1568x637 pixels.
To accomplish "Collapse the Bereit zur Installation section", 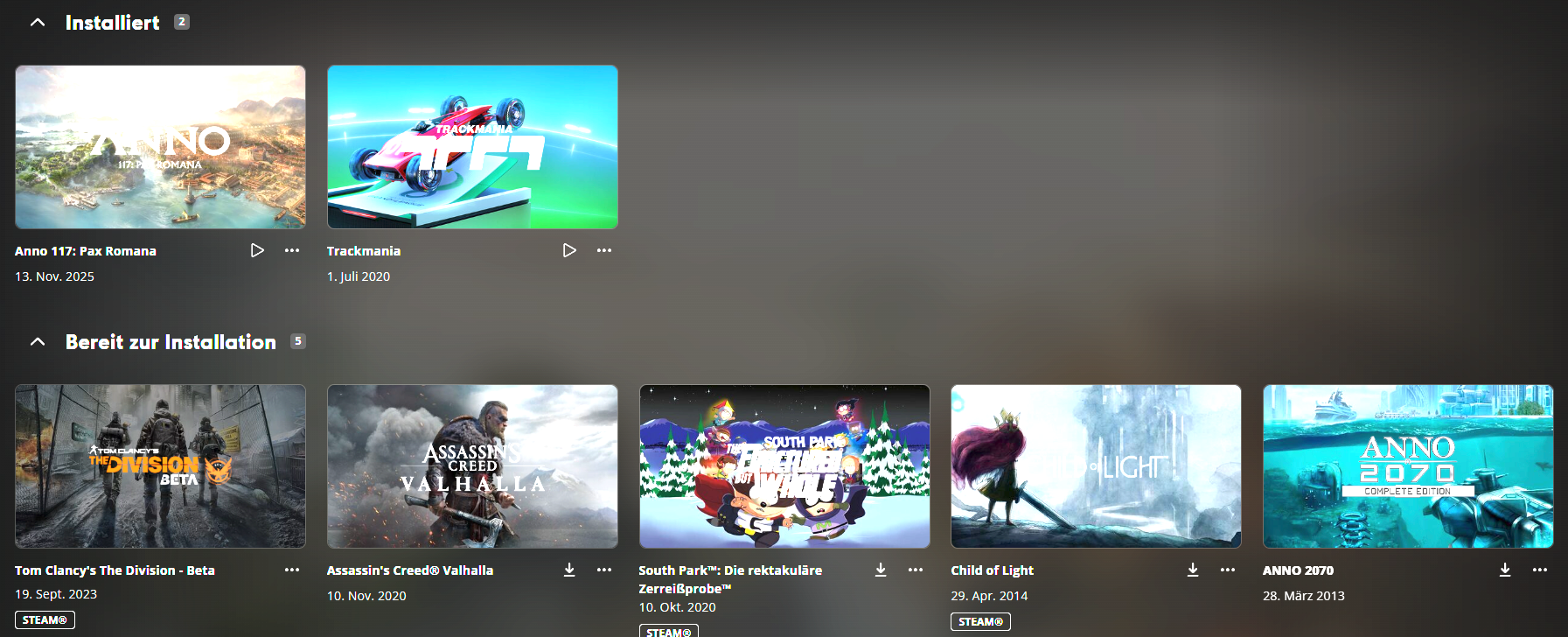I will coord(38,342).
